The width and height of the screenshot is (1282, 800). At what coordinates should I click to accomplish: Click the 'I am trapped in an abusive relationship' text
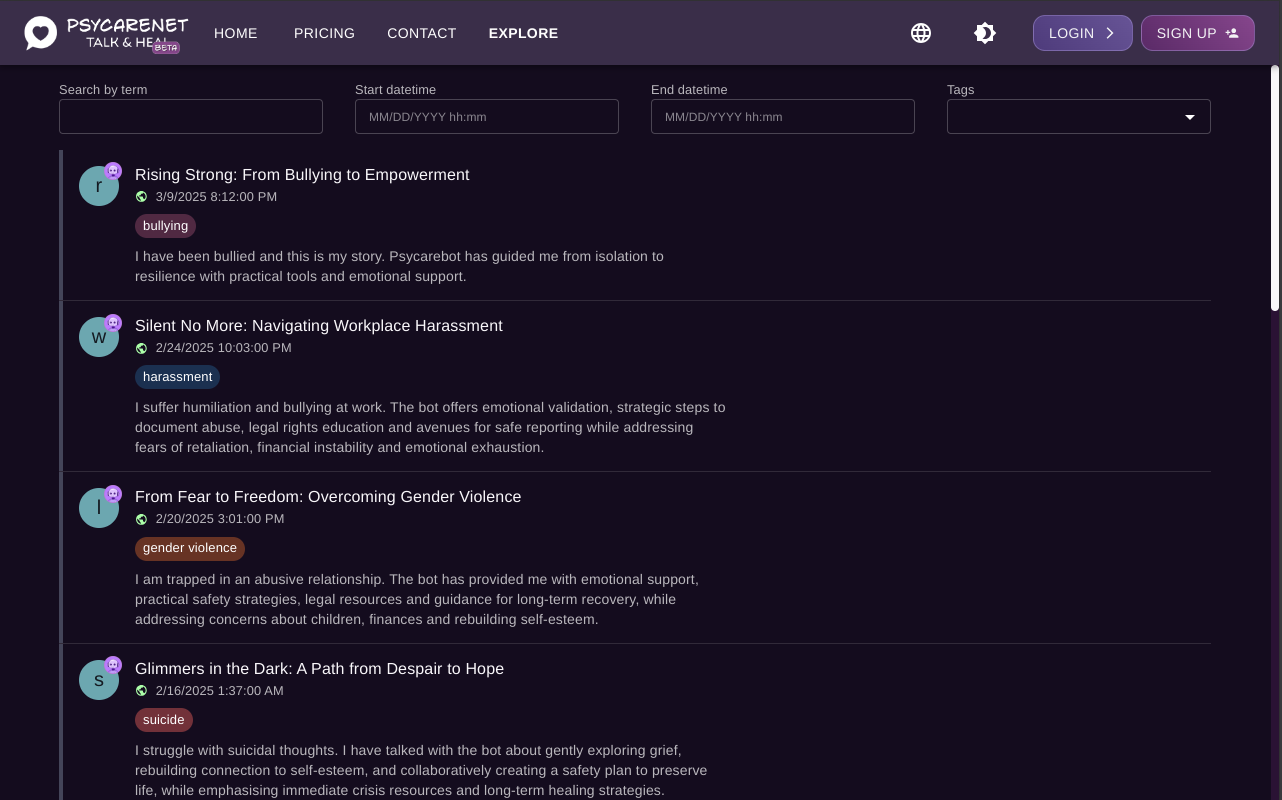coord(417,599)
